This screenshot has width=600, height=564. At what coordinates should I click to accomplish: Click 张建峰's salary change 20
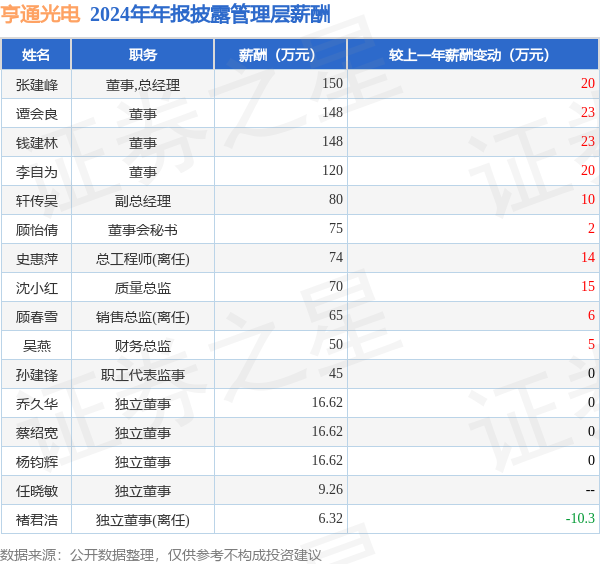(x=588, y=83)
